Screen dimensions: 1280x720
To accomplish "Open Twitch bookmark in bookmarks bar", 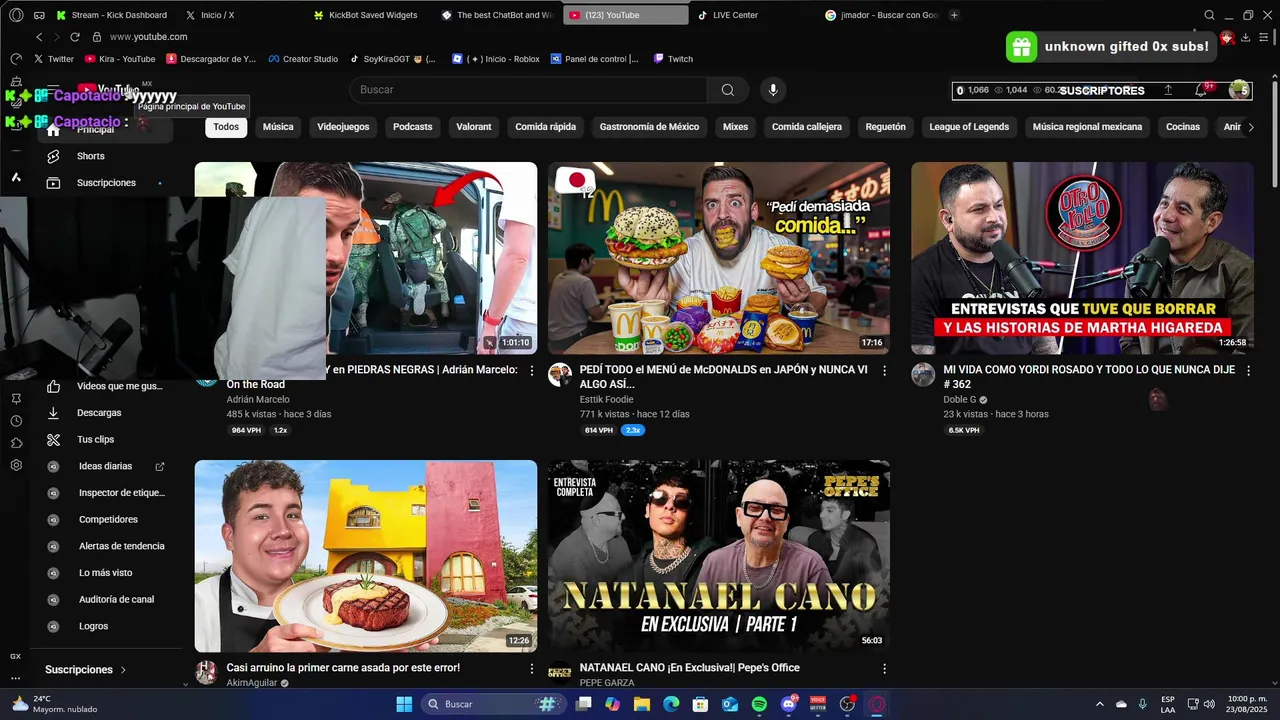I will [x=673, y=59].
